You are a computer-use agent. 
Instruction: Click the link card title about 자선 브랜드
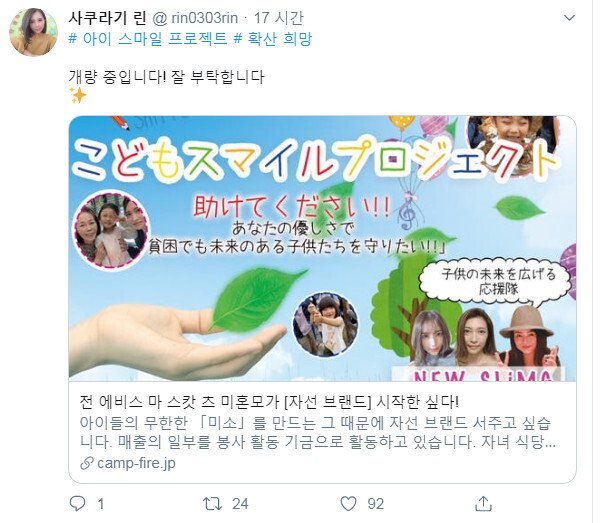pos(269,402)
